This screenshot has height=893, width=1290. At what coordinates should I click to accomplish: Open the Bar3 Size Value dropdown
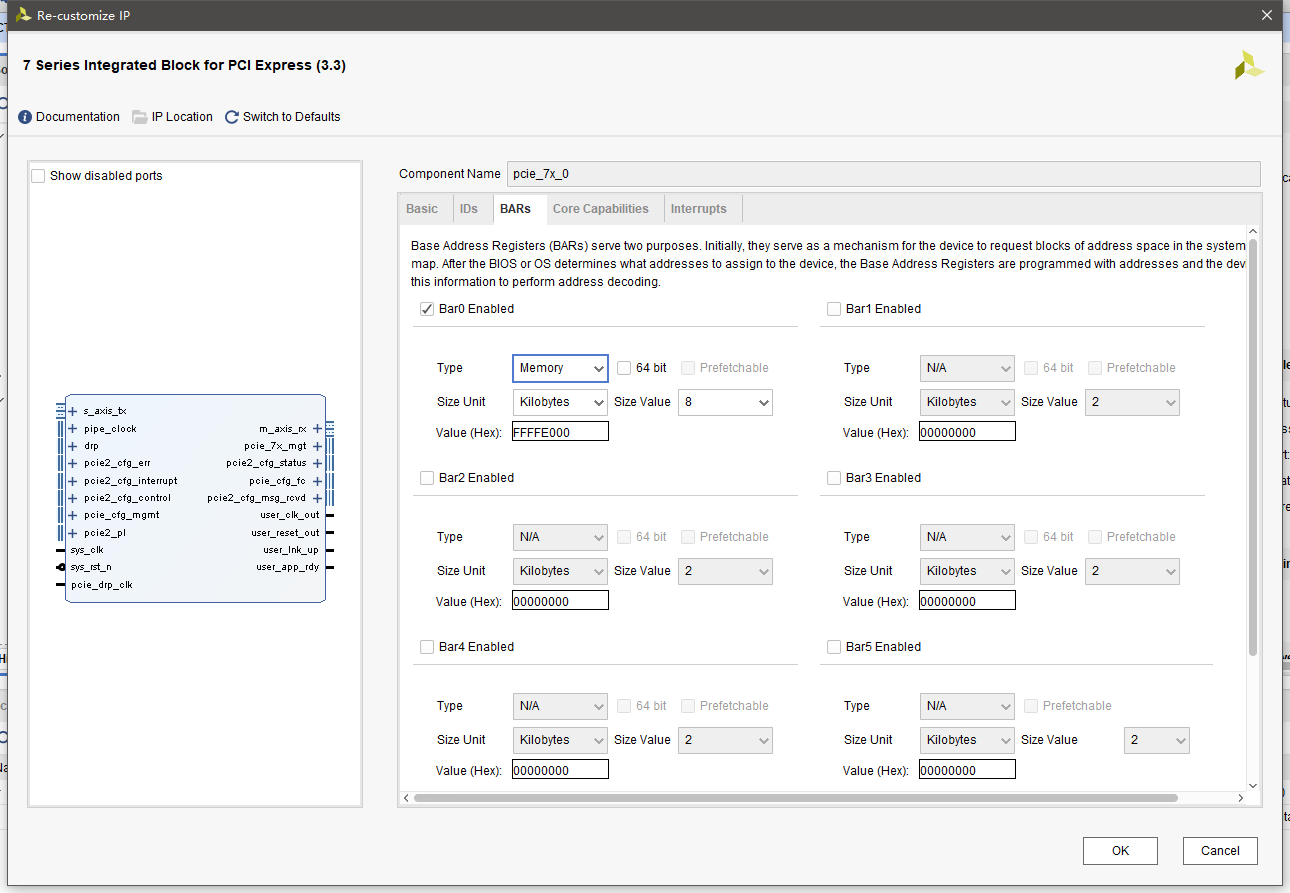click(1132, 571)
